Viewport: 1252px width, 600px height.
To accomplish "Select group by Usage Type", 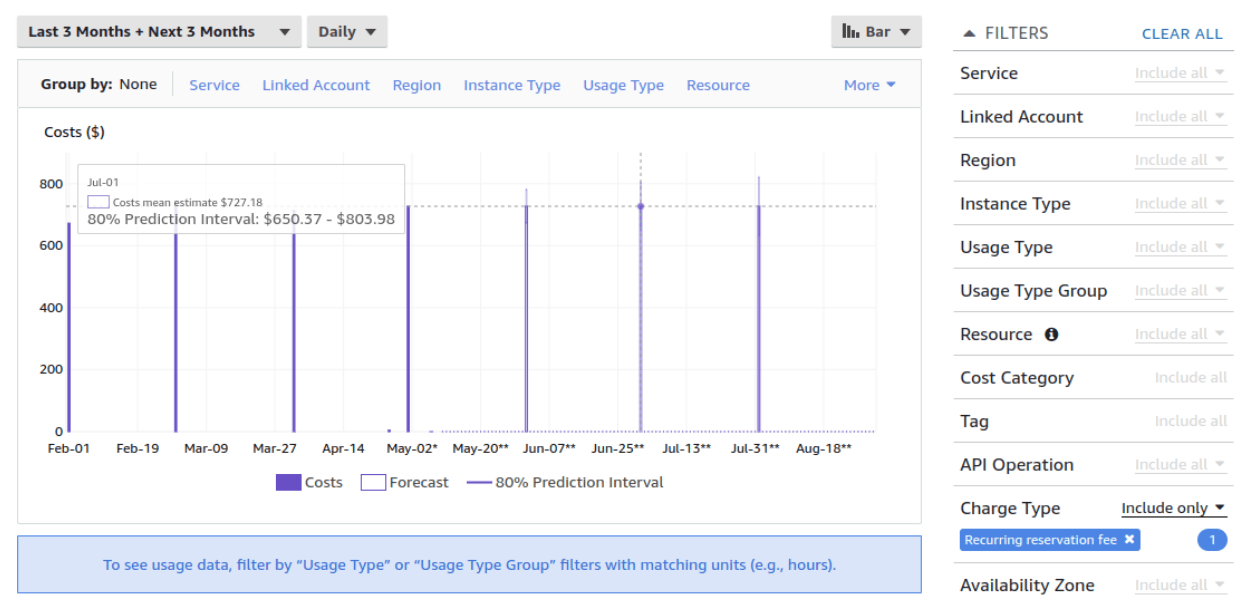I will [x=623, y=86].
